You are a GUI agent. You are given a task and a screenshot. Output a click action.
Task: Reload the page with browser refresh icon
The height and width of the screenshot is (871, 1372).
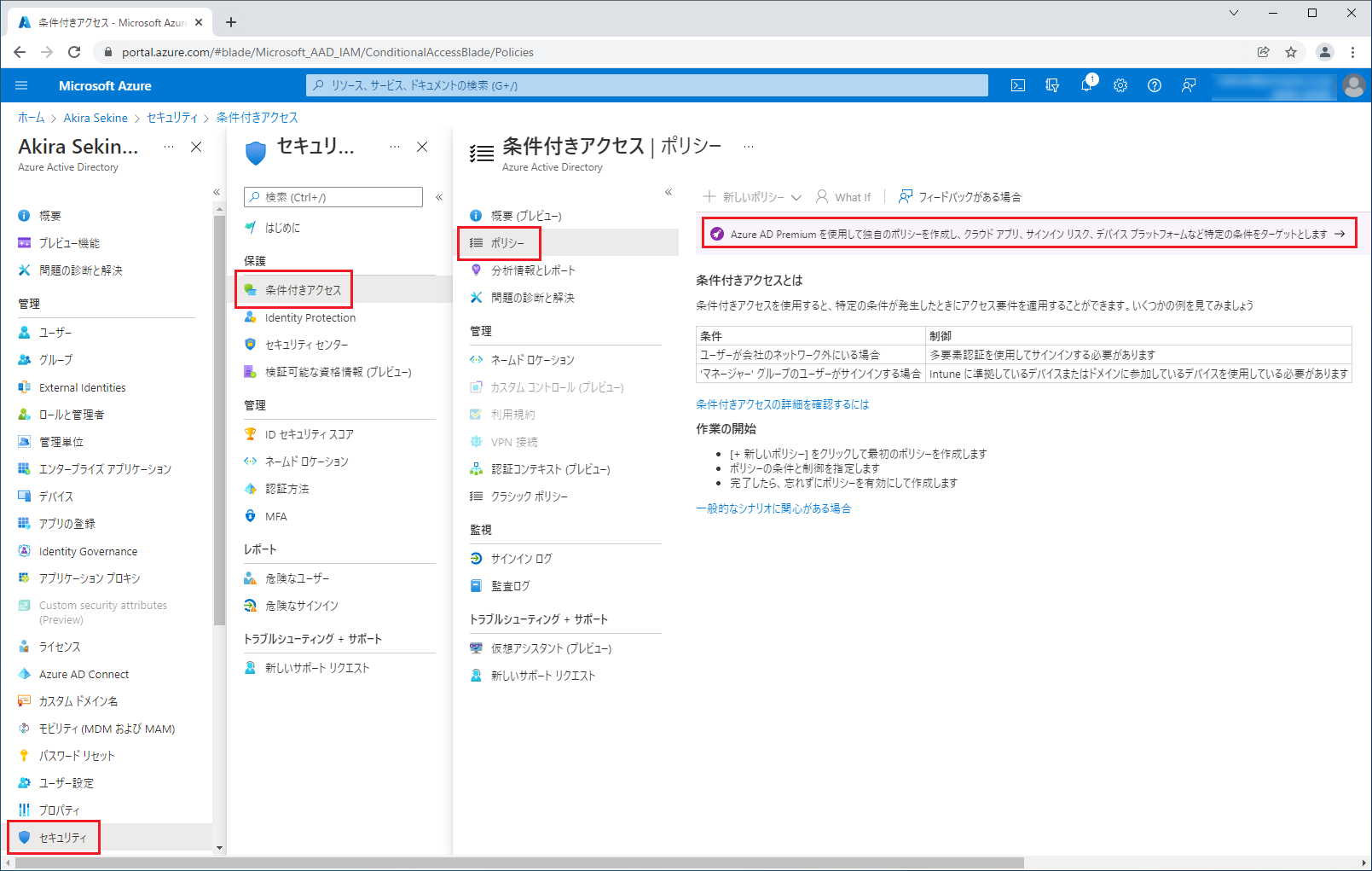(74, 52)
